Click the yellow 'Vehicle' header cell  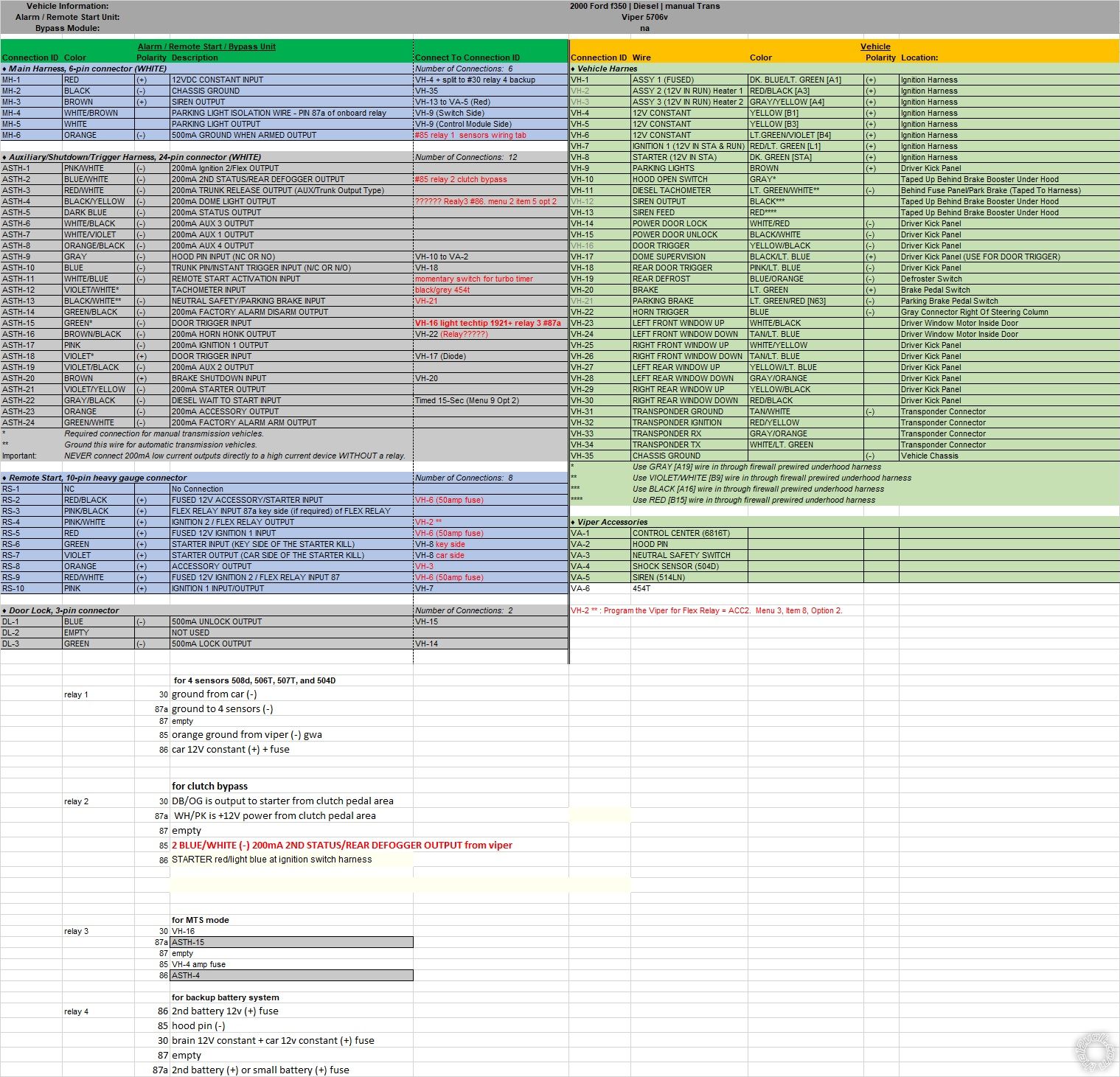[x=875, y=46]
